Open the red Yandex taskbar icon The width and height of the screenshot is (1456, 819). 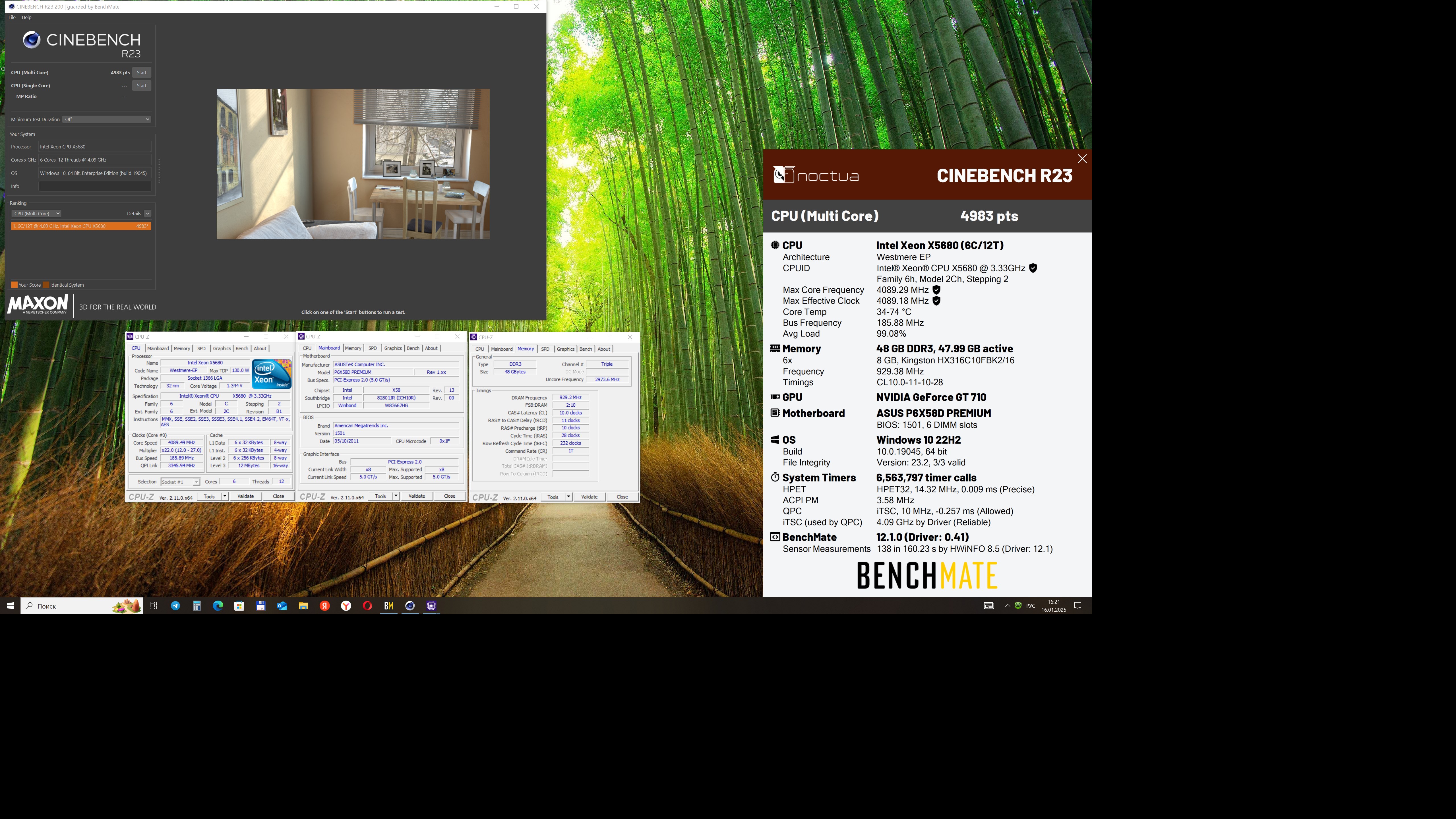pos(324,606)
